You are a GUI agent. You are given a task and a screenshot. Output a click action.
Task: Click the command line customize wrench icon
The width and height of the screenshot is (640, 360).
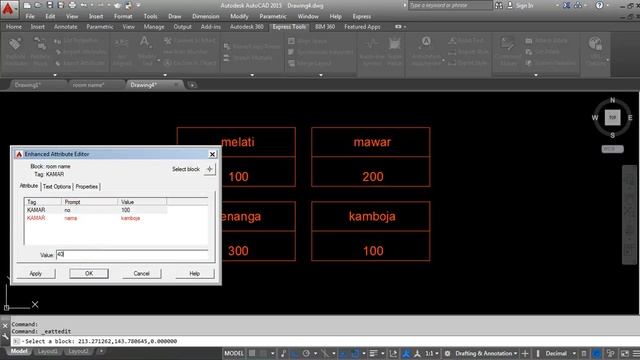coord(5,336)
